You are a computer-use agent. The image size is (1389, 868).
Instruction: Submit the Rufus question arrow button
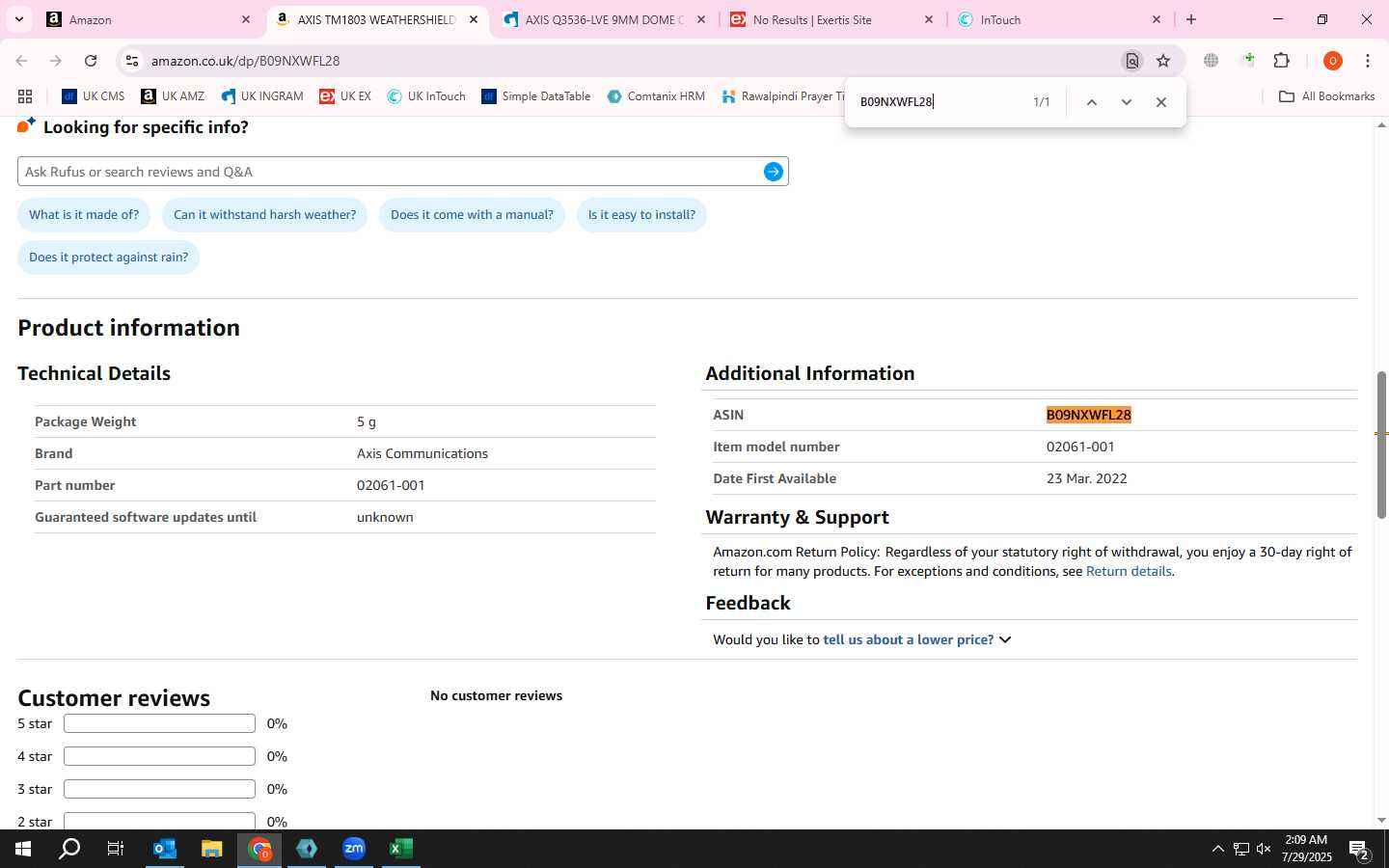pyautogui.click(x=774, y=172)
